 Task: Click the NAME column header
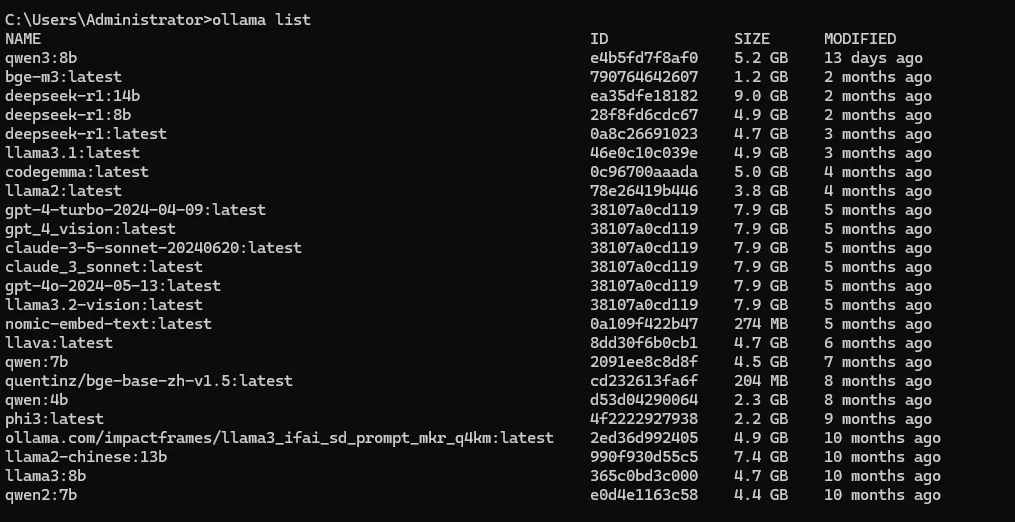[x=23, y=39]
